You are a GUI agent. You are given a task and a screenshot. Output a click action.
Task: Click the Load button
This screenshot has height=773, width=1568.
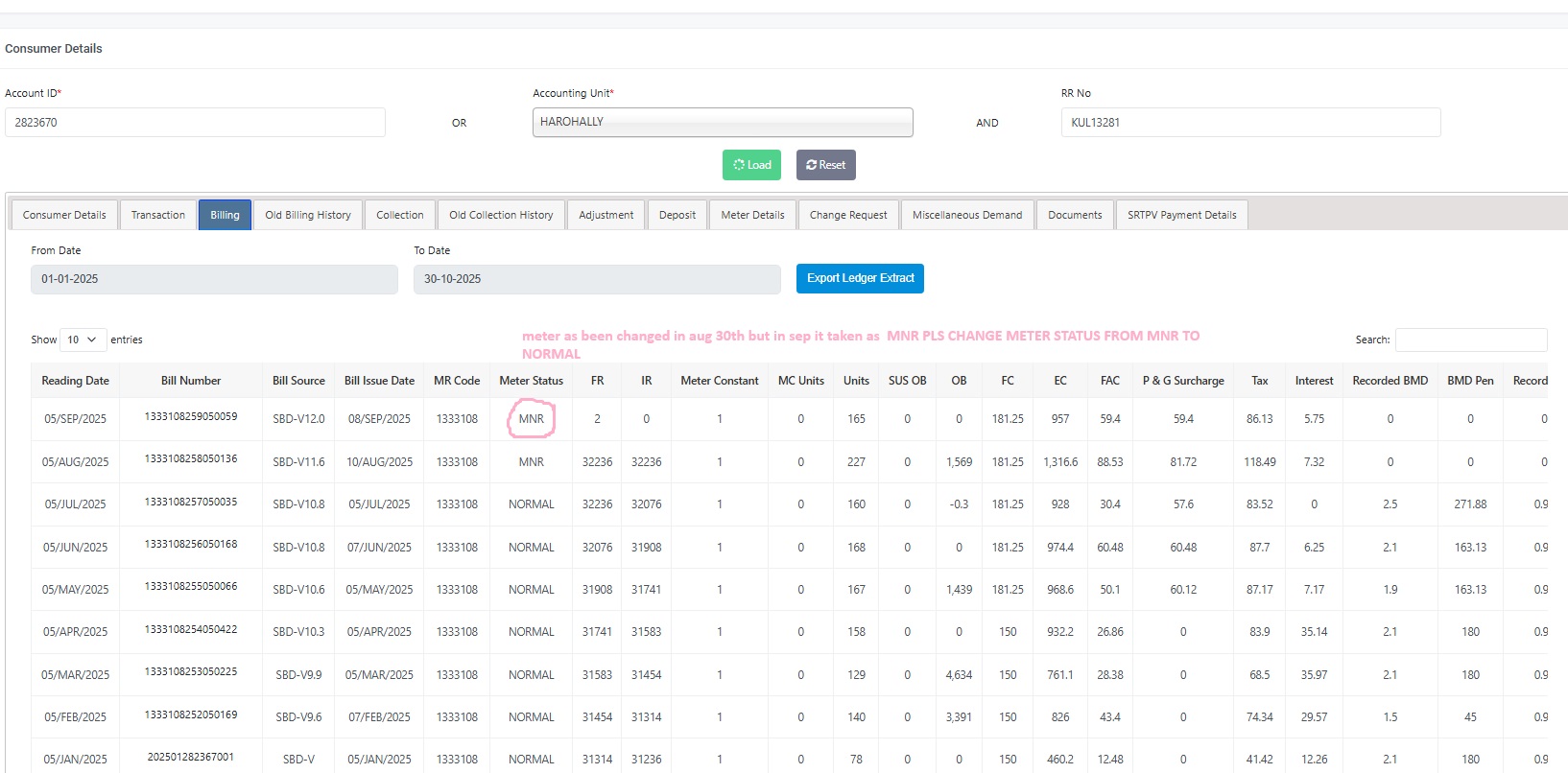[x=751, y=165]
